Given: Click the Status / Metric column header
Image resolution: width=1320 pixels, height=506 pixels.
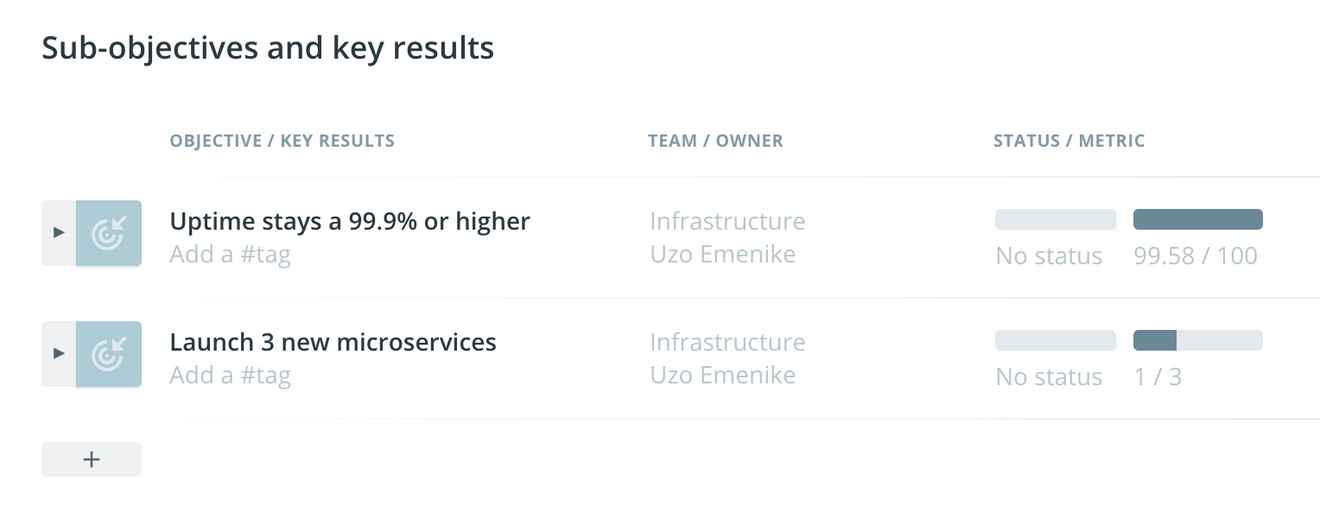Looking at the screenshot, I should click(1069, 141).
